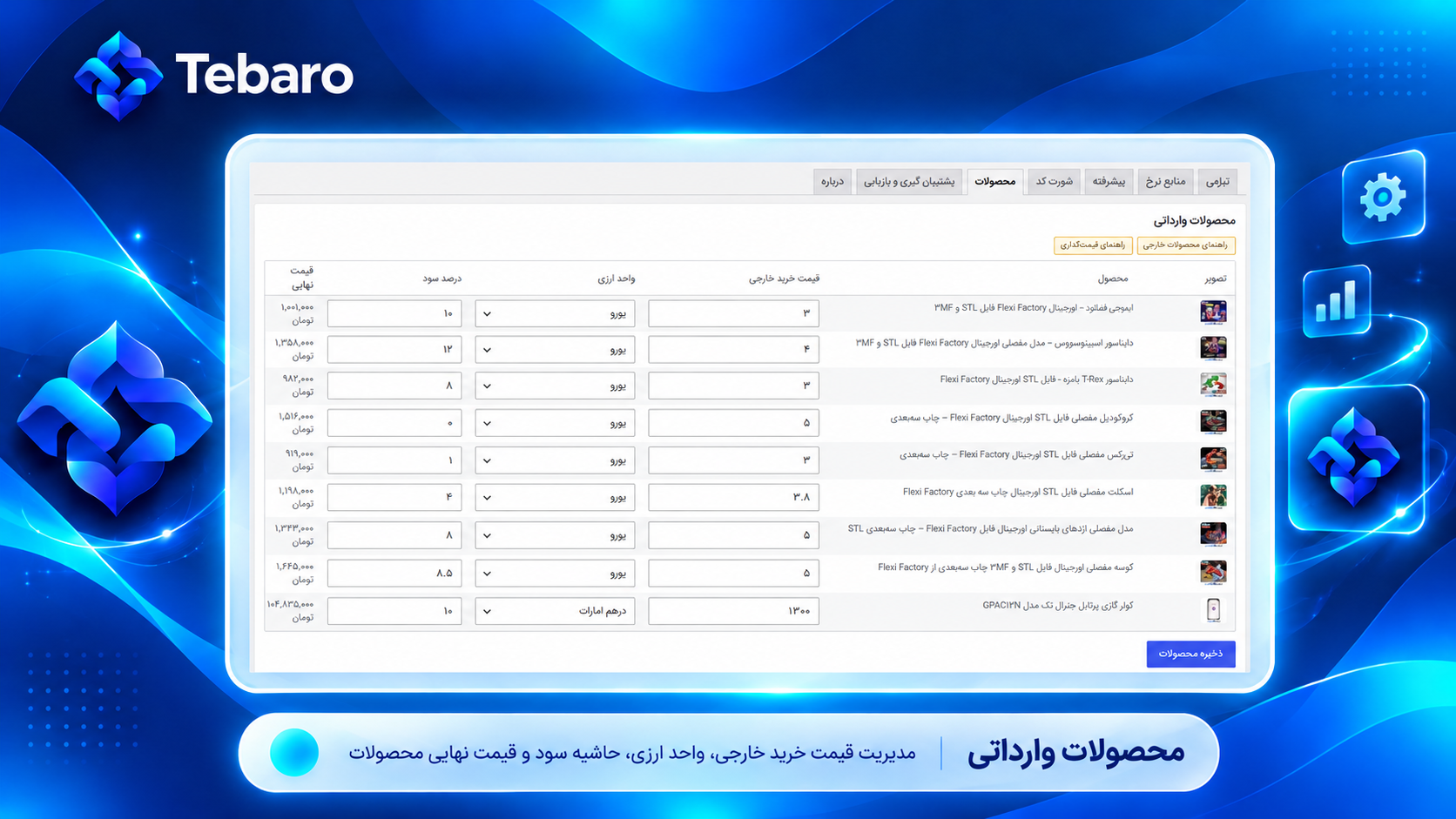This screenshot has height=819, width=1456.
Task: Focus purchase price field for cute T-Rex row
Action: pyautogui.click(x=733, y=386)
